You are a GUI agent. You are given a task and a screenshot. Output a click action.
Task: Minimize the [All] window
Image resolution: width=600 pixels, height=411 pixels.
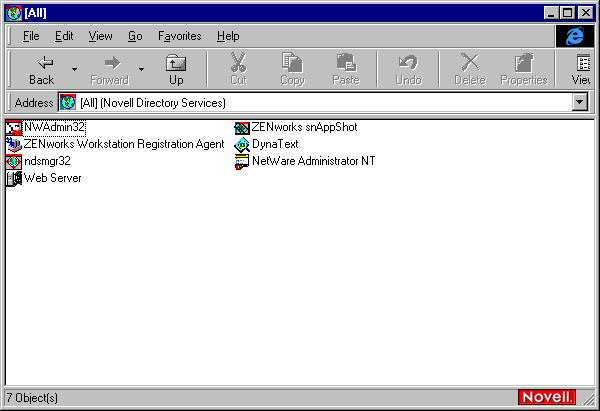pyautogui.click(x=551, y=13)
